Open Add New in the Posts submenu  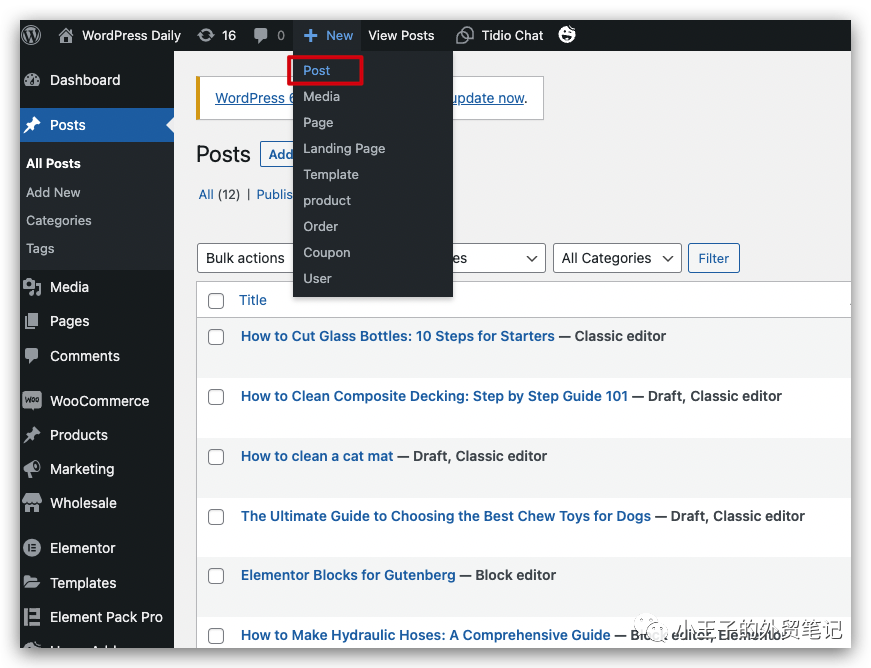coord(53,192)
